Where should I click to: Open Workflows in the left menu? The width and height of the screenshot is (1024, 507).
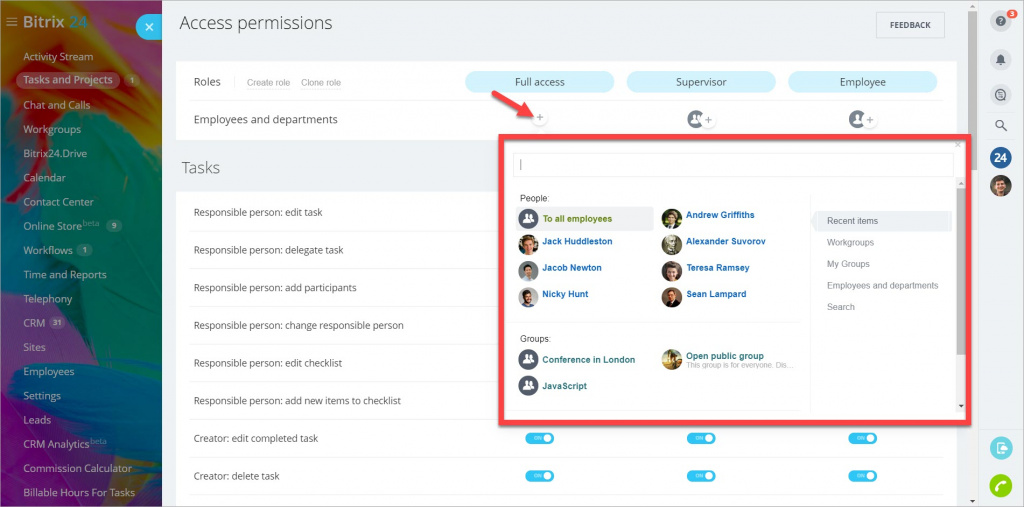(48, 250)
